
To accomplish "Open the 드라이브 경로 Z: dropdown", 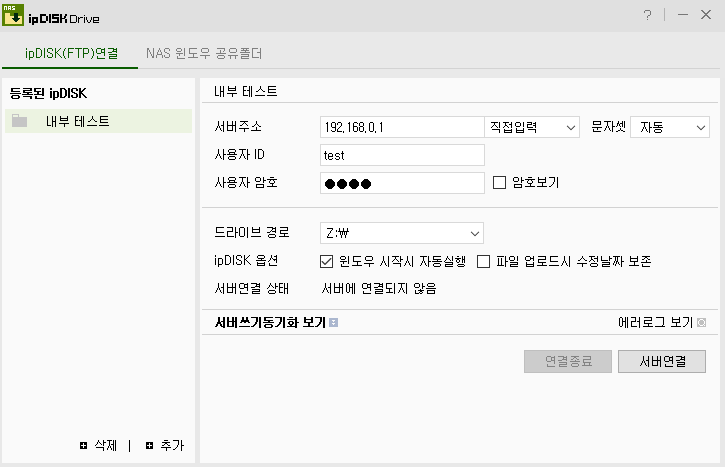I will [x=402, y=233].
